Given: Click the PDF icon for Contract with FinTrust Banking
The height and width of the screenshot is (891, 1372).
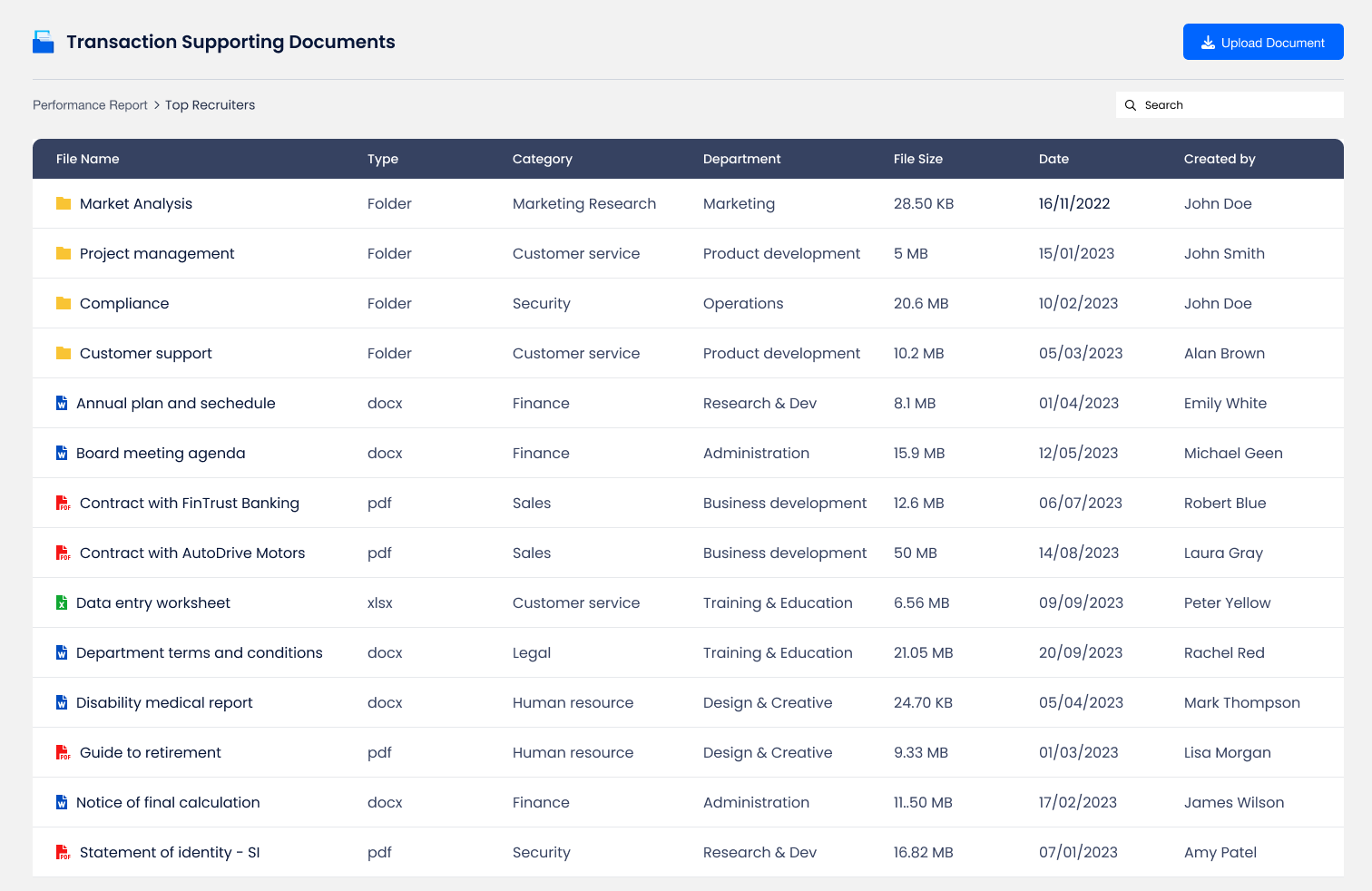Looking at the screenshot, I should tap(64, 503).
